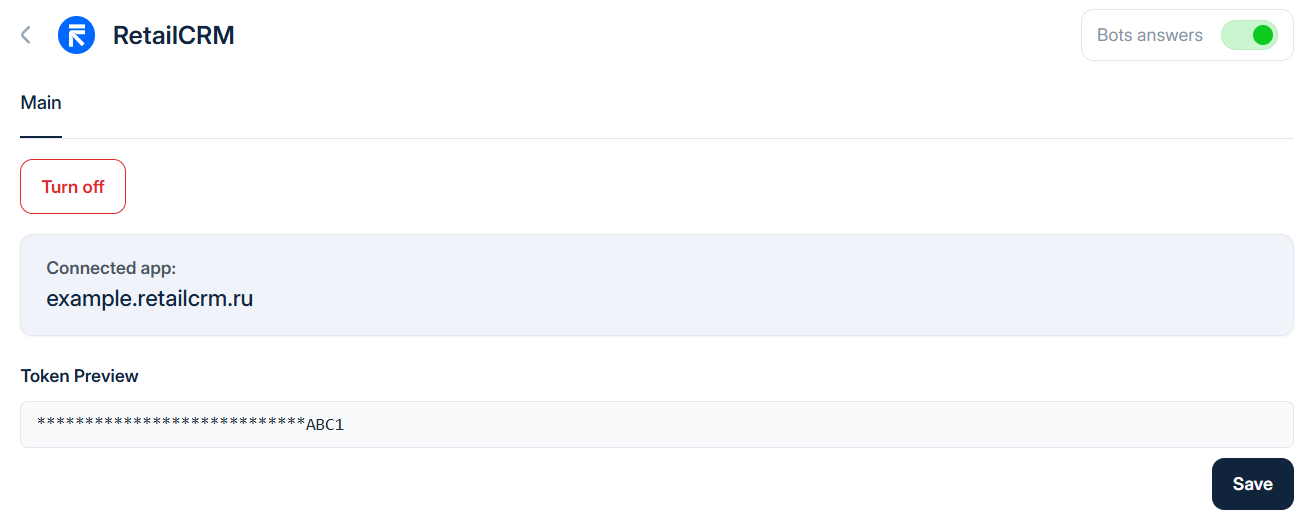Screen dimensions: 1312x531
Task: Click the left edge of the Bots answers box
Action: click(x=1086, y=35)
